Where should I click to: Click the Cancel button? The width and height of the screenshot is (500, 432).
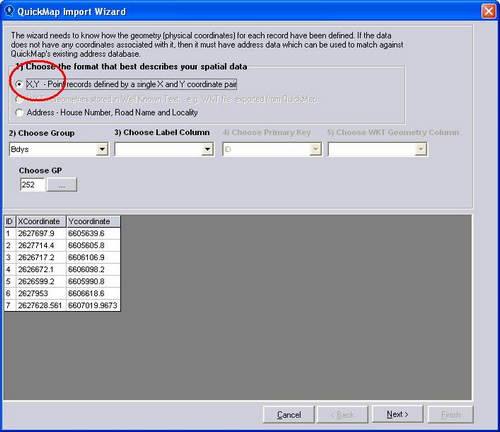(289, 415)
